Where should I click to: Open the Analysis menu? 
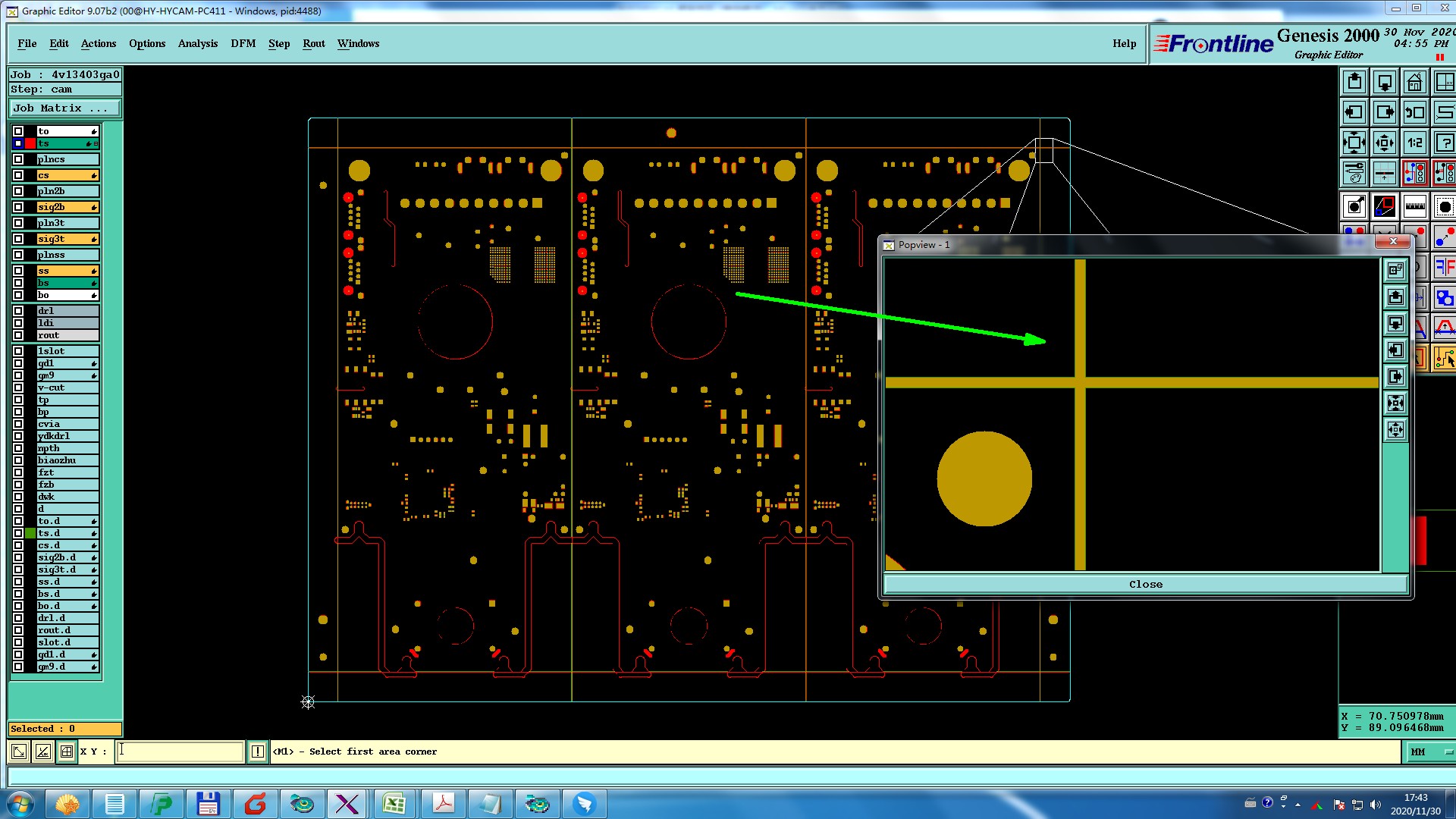click(x=197, y=43)
